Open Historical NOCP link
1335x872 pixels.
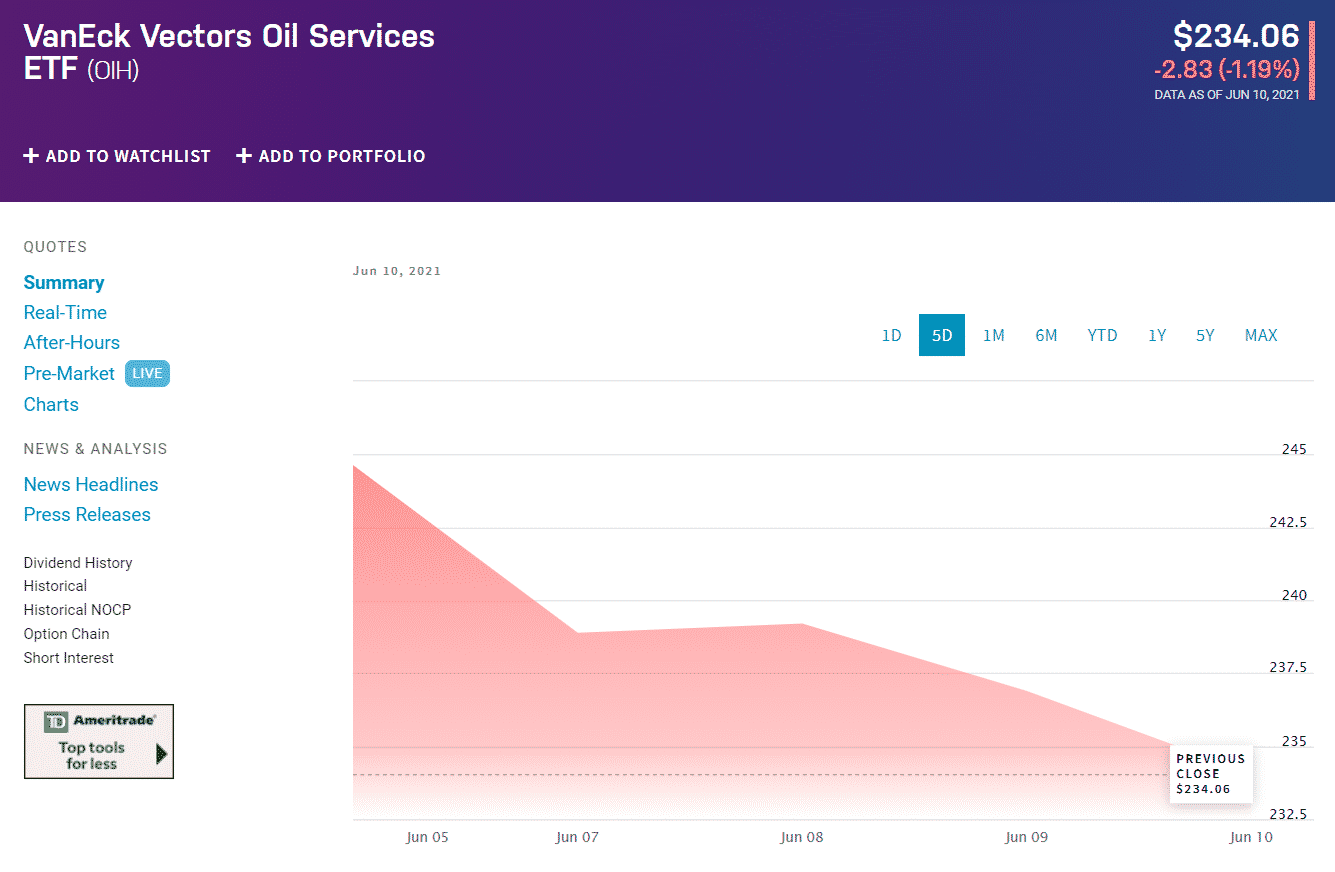coord(77,610)
